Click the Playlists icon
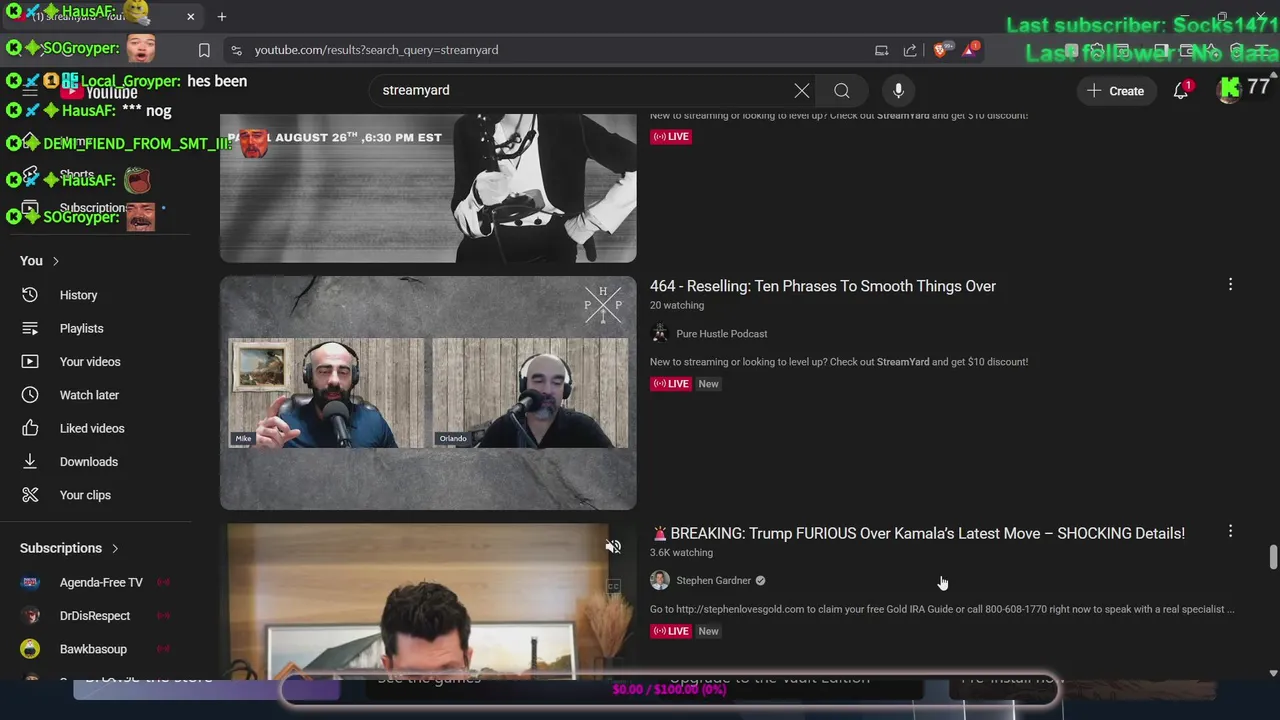1280x720 pixels. (30, 328)
